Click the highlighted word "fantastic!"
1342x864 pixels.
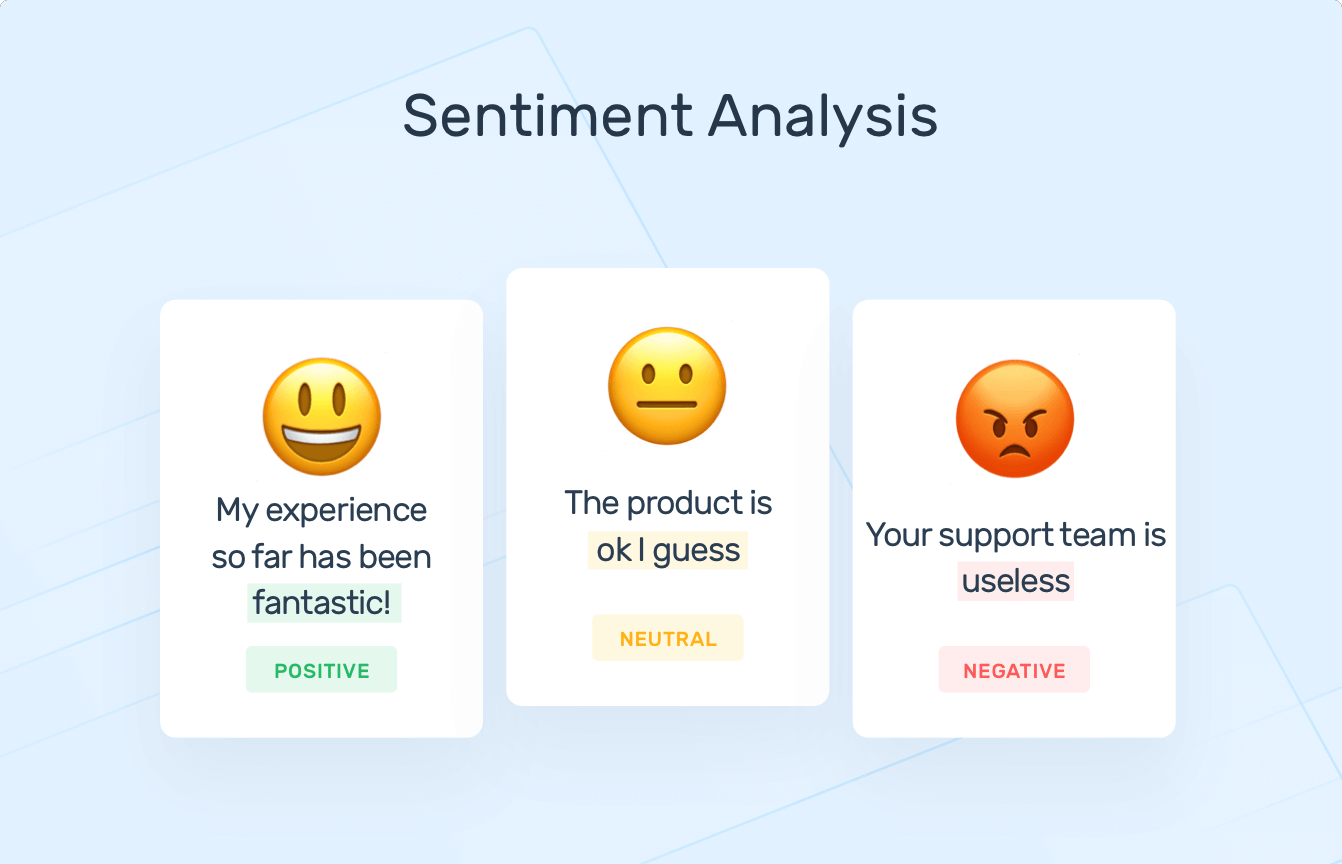pos(322,603)
